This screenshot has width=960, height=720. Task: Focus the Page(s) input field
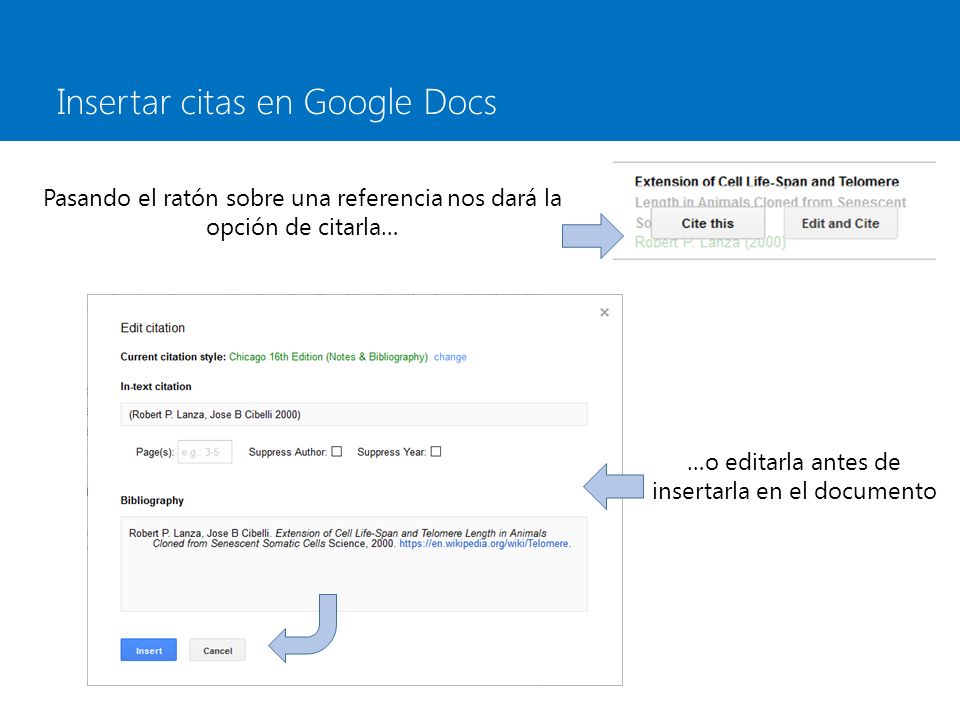click(204, 452)
